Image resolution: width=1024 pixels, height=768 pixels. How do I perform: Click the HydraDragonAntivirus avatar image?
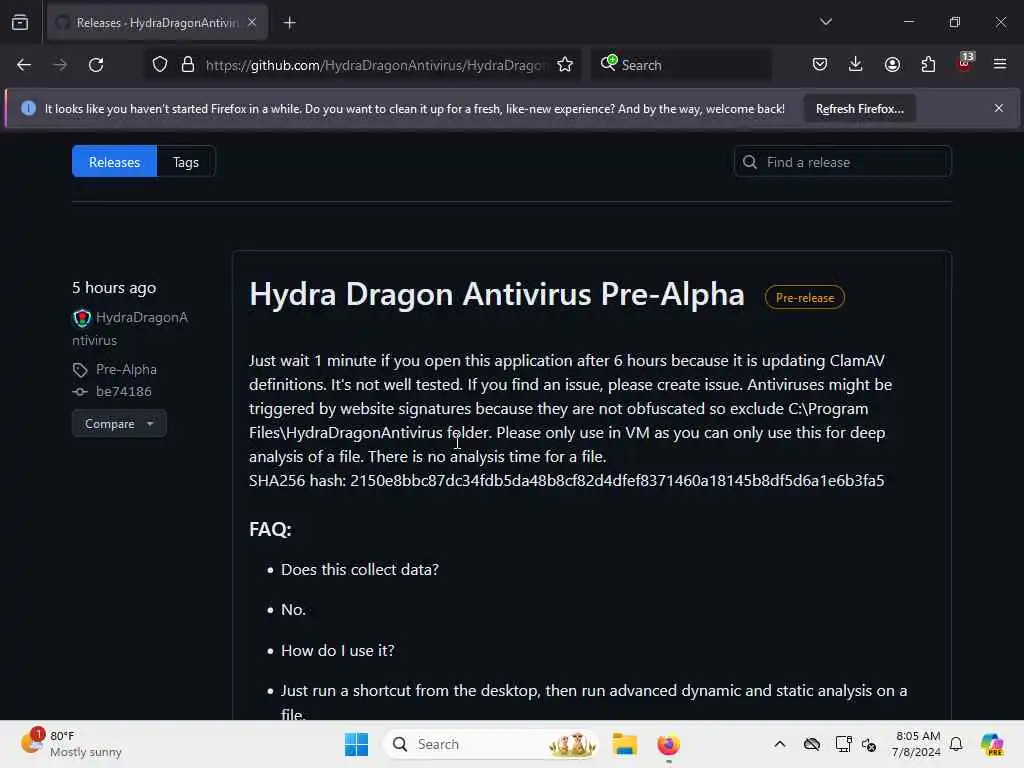pos(82,318)
